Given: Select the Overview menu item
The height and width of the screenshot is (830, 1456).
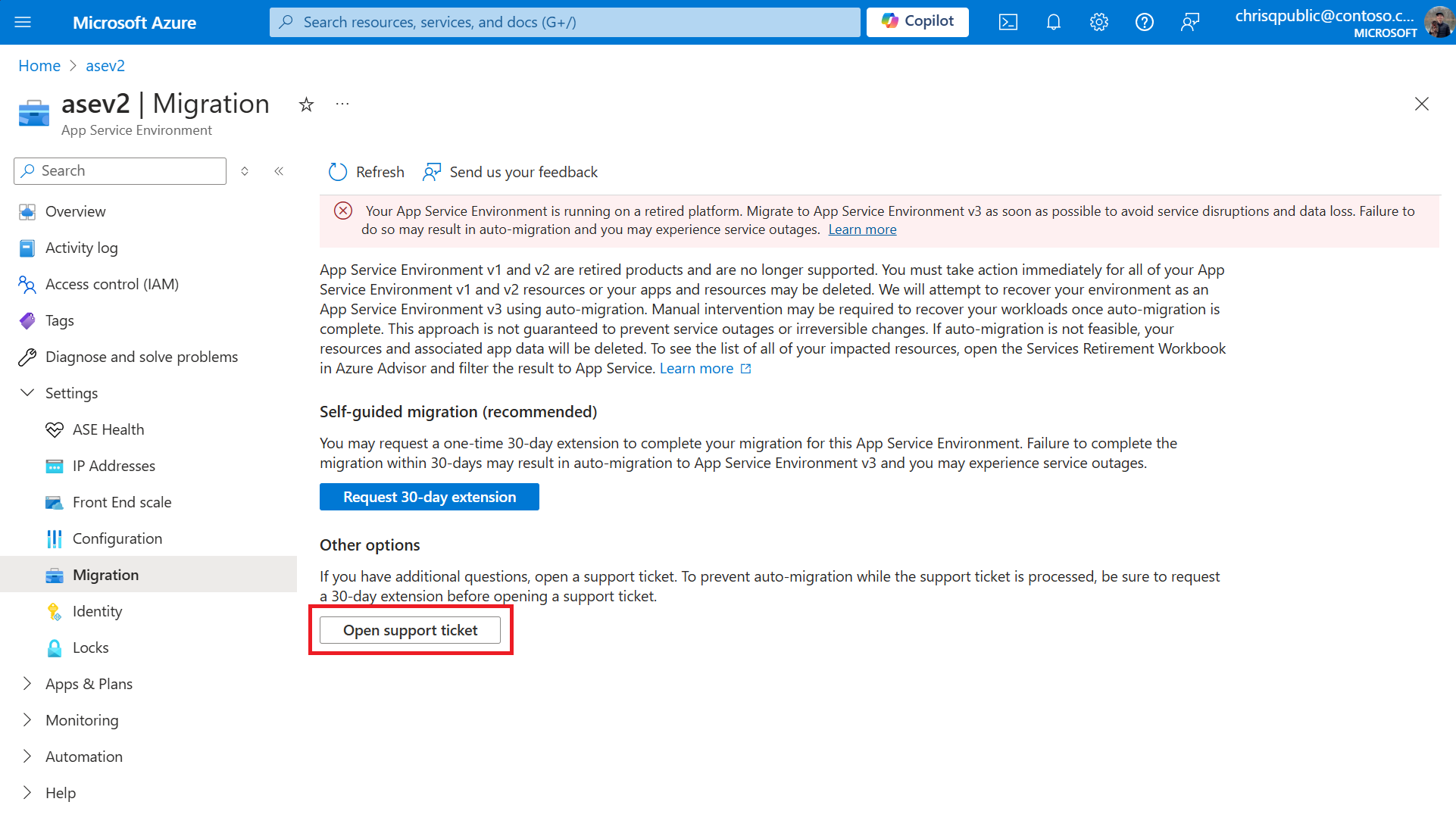Looking at the screenshot, I should click(75, 211).
